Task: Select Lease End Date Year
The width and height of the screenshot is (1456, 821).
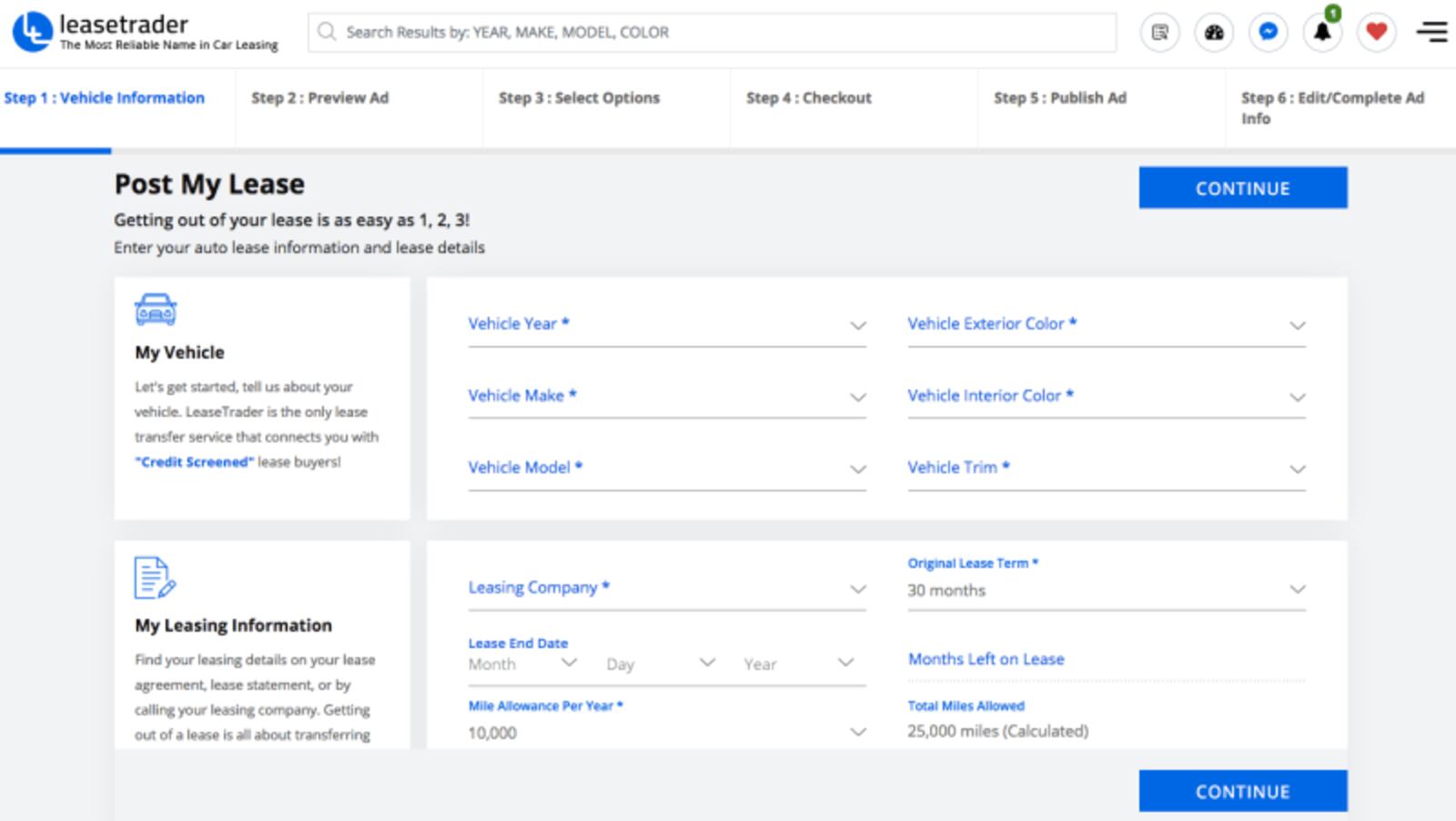Action: pos(800,664)
